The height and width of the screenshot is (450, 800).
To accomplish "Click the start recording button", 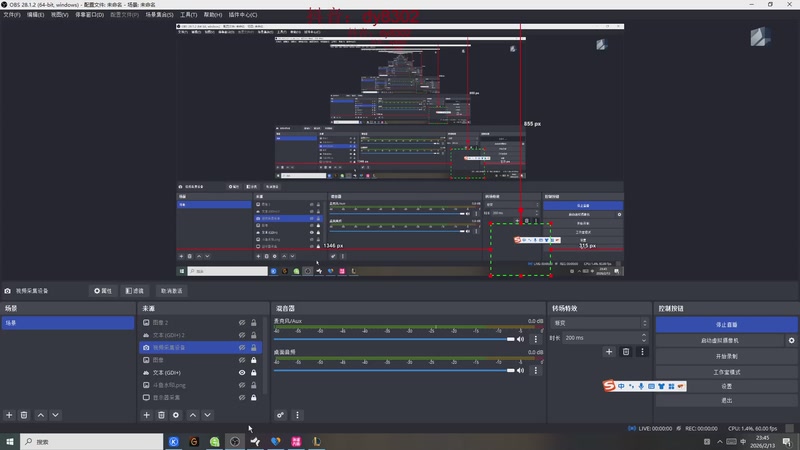I will [727, 356].
